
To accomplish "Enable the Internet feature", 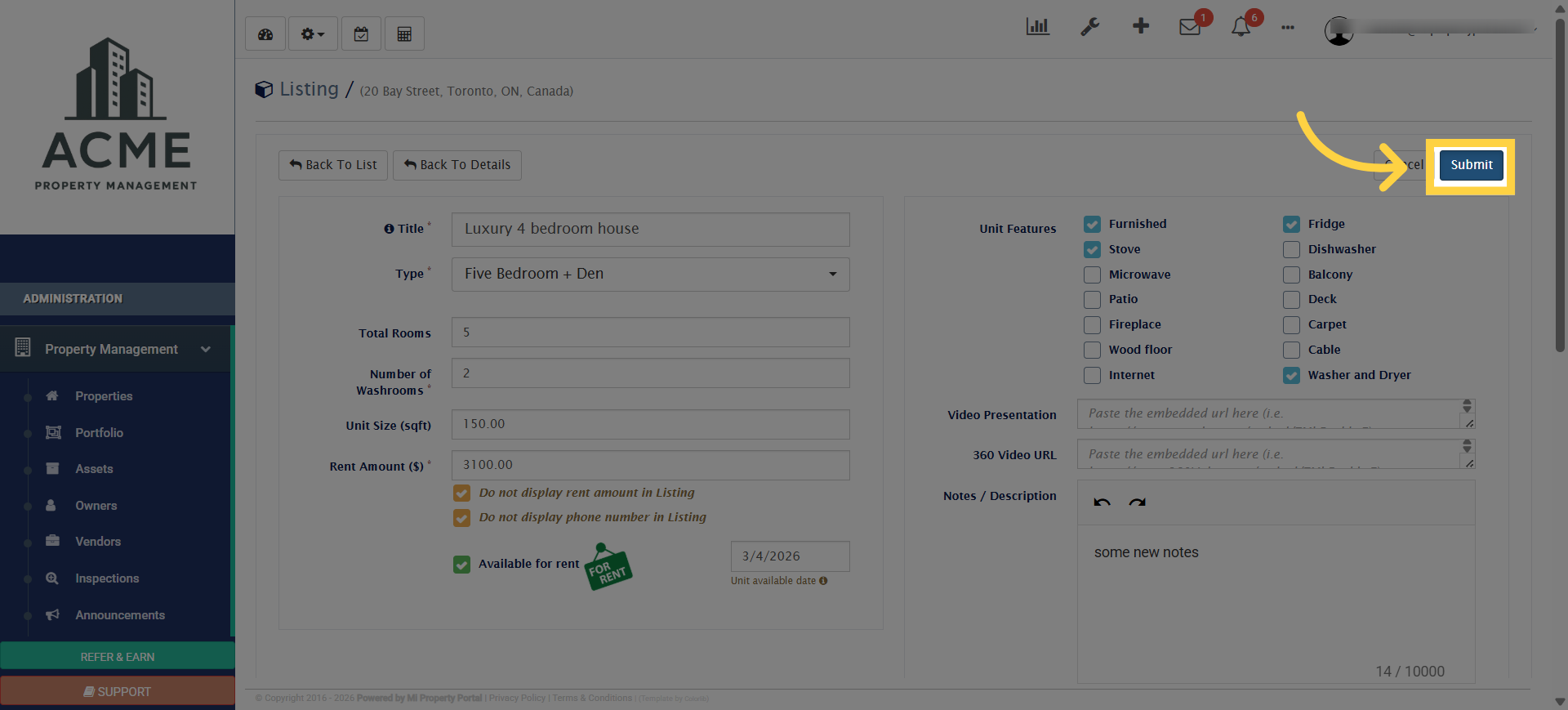I will click(1092, 375).
